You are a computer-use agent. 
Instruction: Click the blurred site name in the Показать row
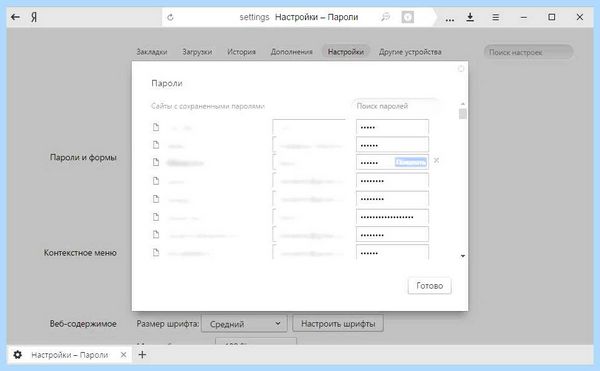coord(185,163)
